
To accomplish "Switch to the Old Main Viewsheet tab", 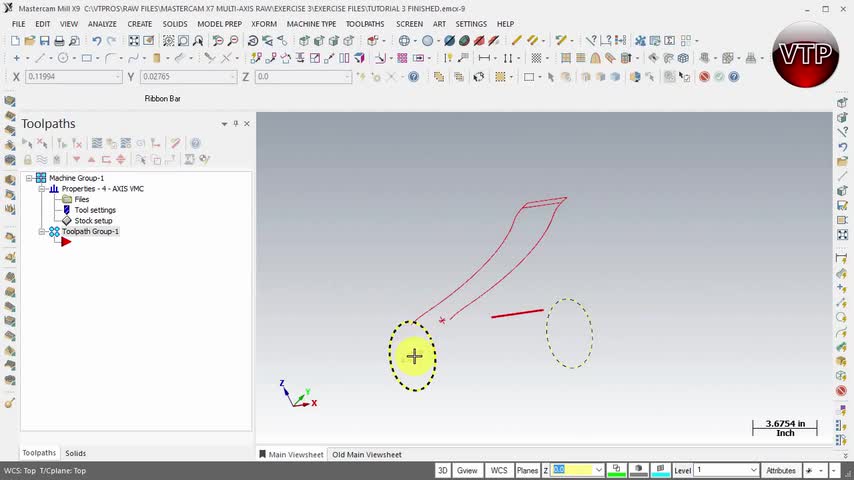I will point(367,454).
